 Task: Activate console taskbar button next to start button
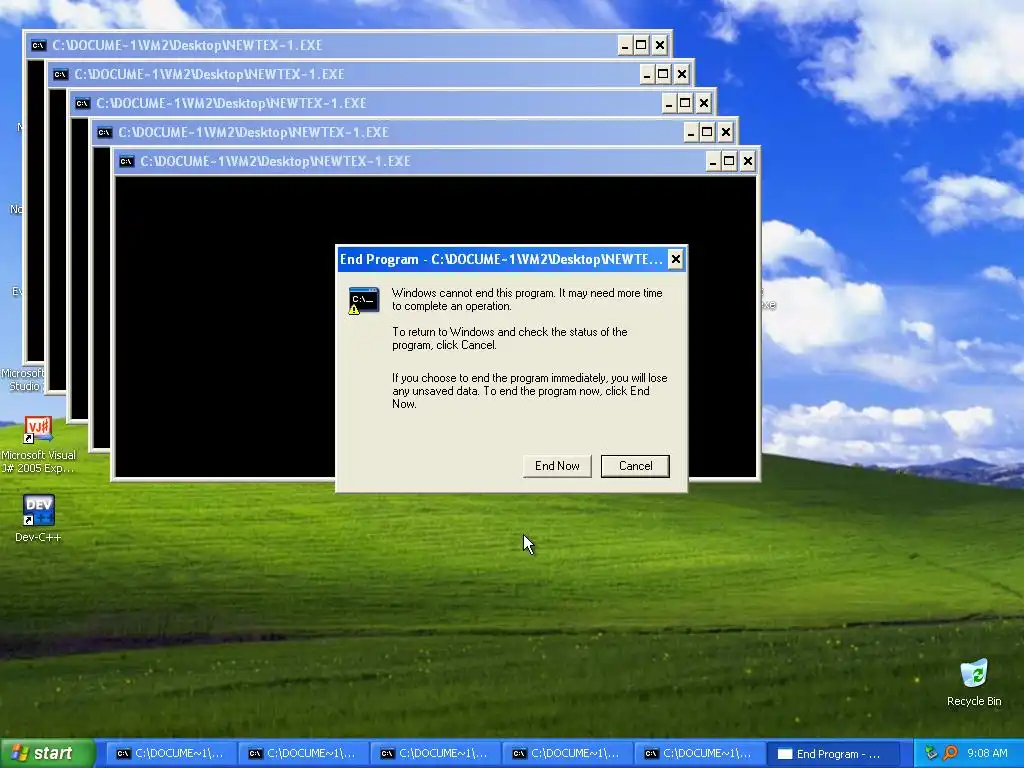pyautogui.click(x=170, y=754)
